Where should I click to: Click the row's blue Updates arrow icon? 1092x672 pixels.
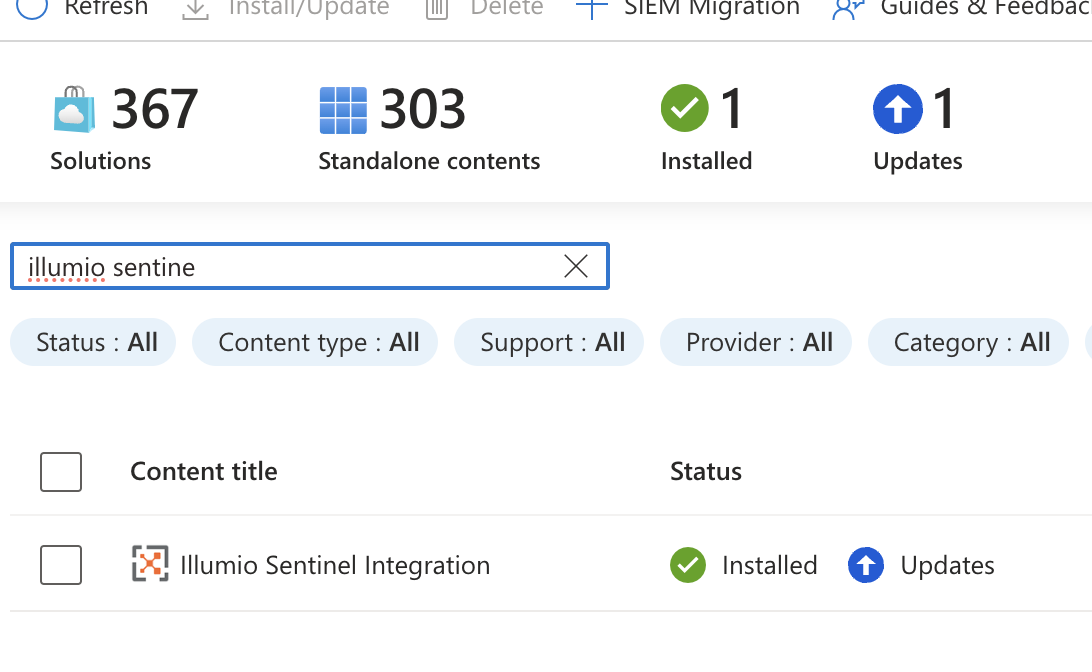click(866, 565)
